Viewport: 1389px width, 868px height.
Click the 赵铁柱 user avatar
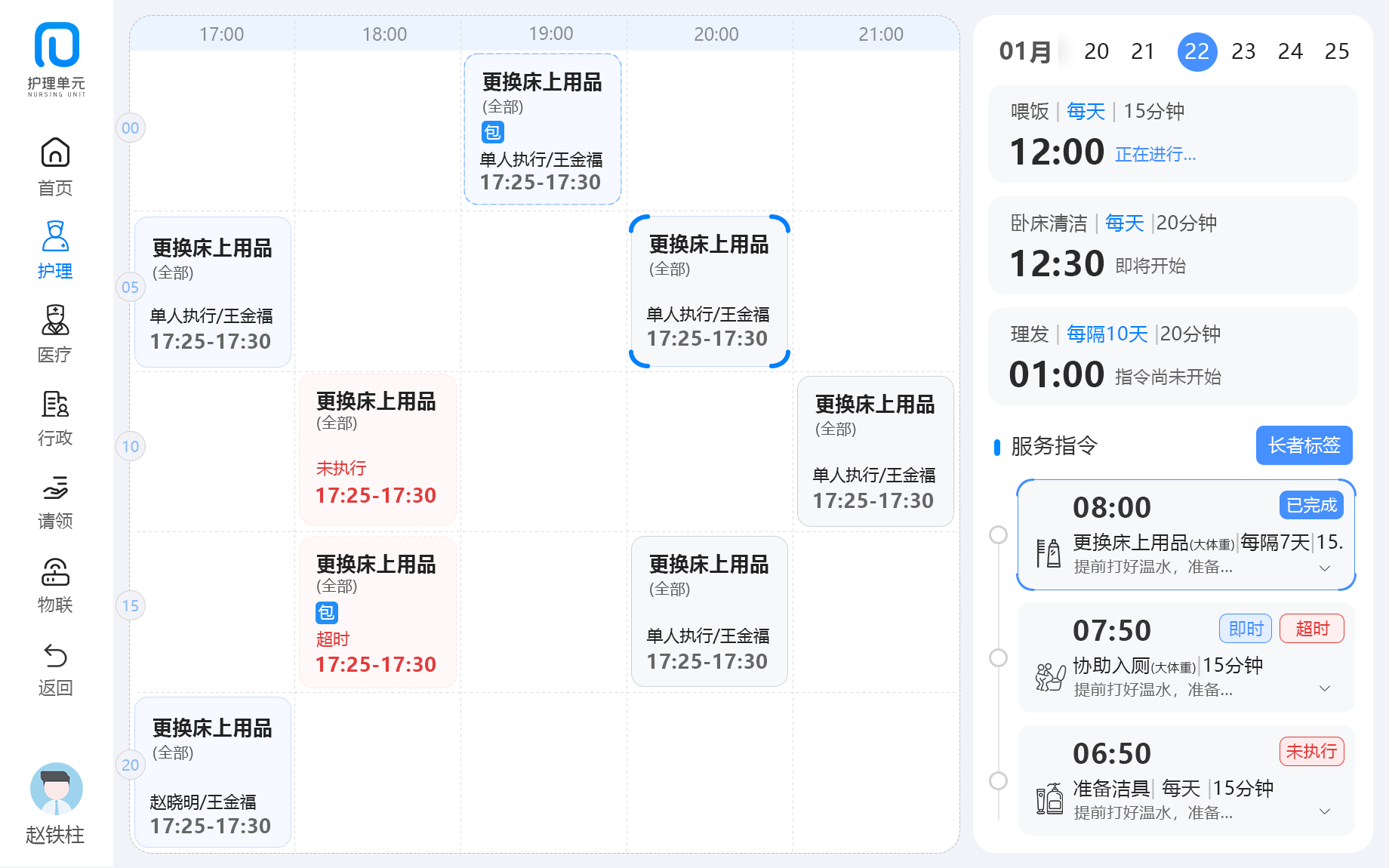pos(56,789)
